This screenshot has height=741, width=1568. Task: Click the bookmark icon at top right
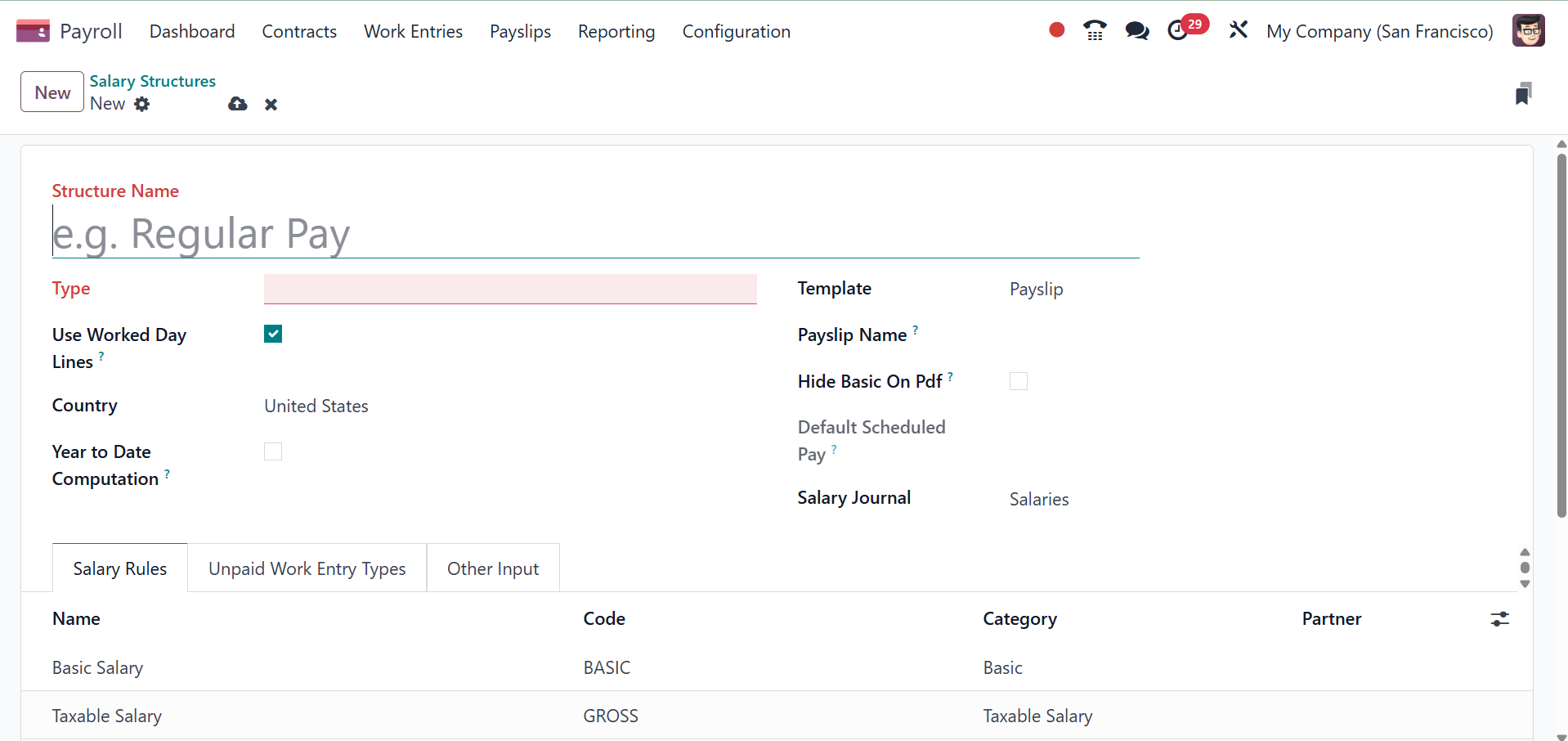tap(1523, 93)
